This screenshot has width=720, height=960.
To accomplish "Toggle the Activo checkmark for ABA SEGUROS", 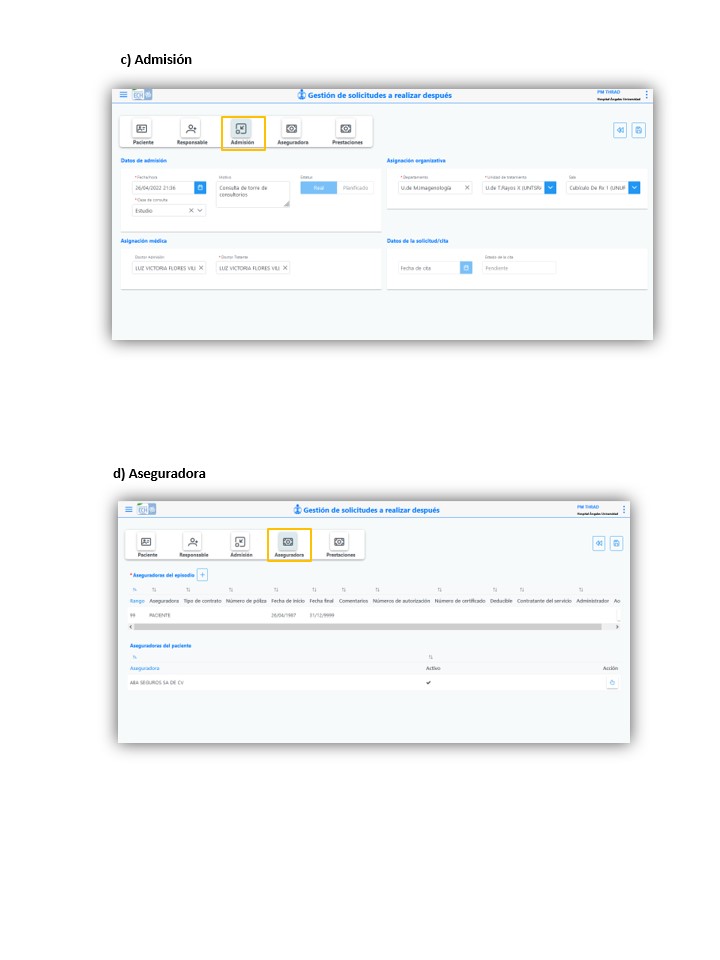I will [429, 682].
